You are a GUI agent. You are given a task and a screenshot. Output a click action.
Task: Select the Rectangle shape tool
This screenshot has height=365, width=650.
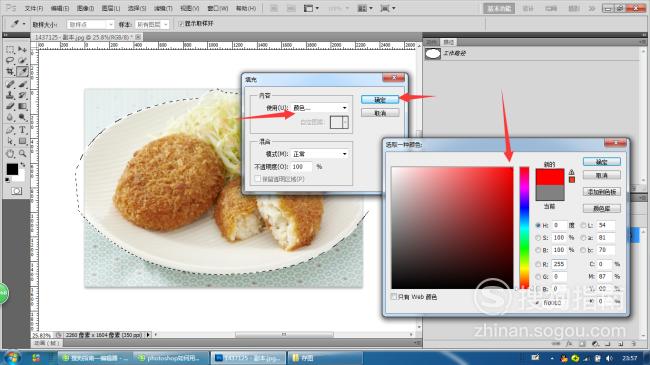click(x=22, y=141)
